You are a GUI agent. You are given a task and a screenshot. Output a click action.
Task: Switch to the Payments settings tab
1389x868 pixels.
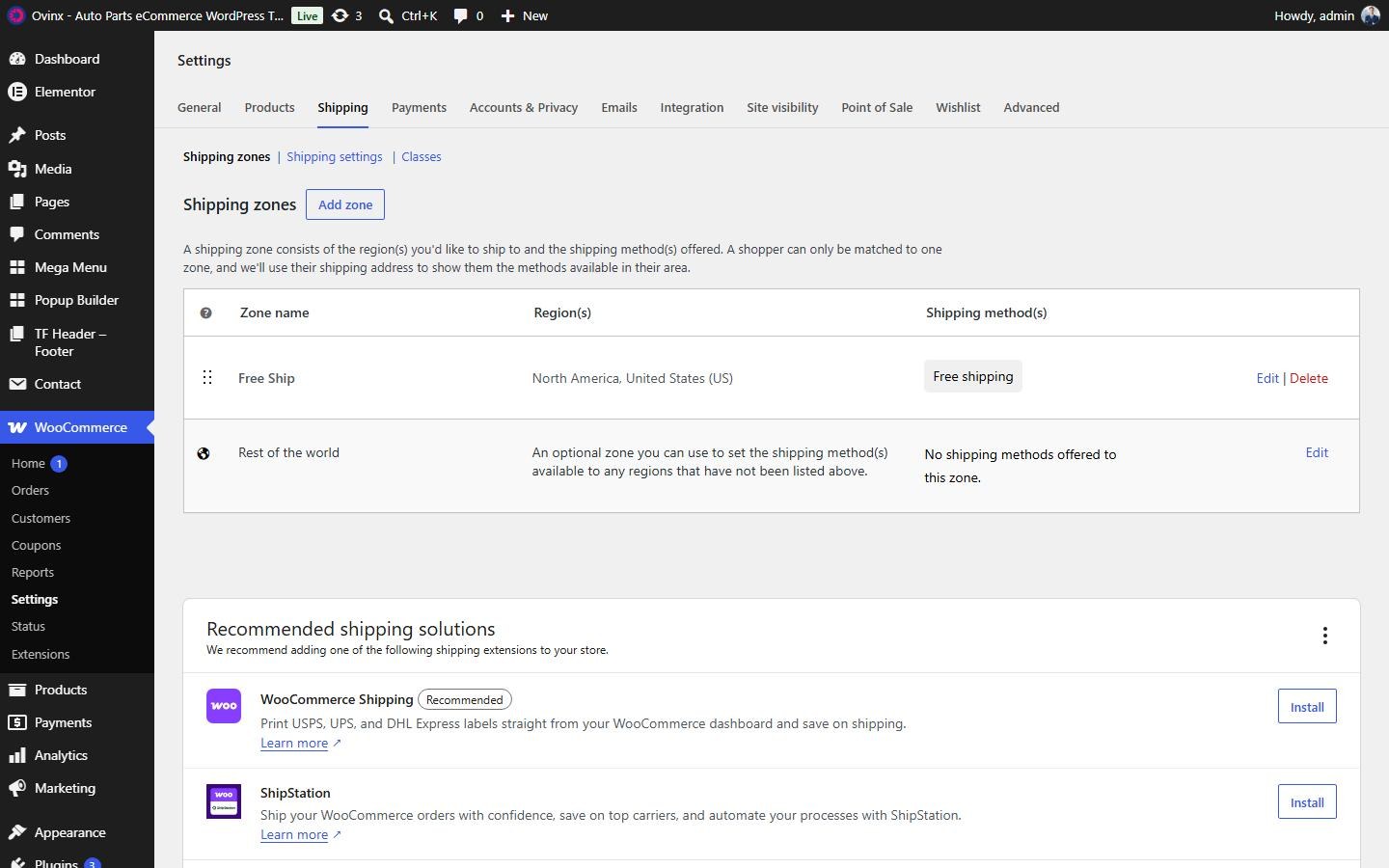pyautogui.click(x=419, y=107)
